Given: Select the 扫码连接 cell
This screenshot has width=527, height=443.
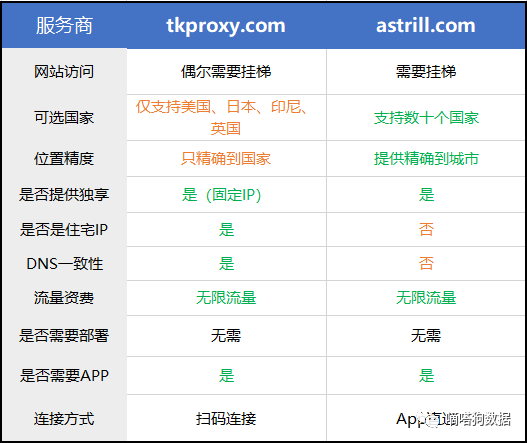Looking at the screenshot, I should 226,418.
